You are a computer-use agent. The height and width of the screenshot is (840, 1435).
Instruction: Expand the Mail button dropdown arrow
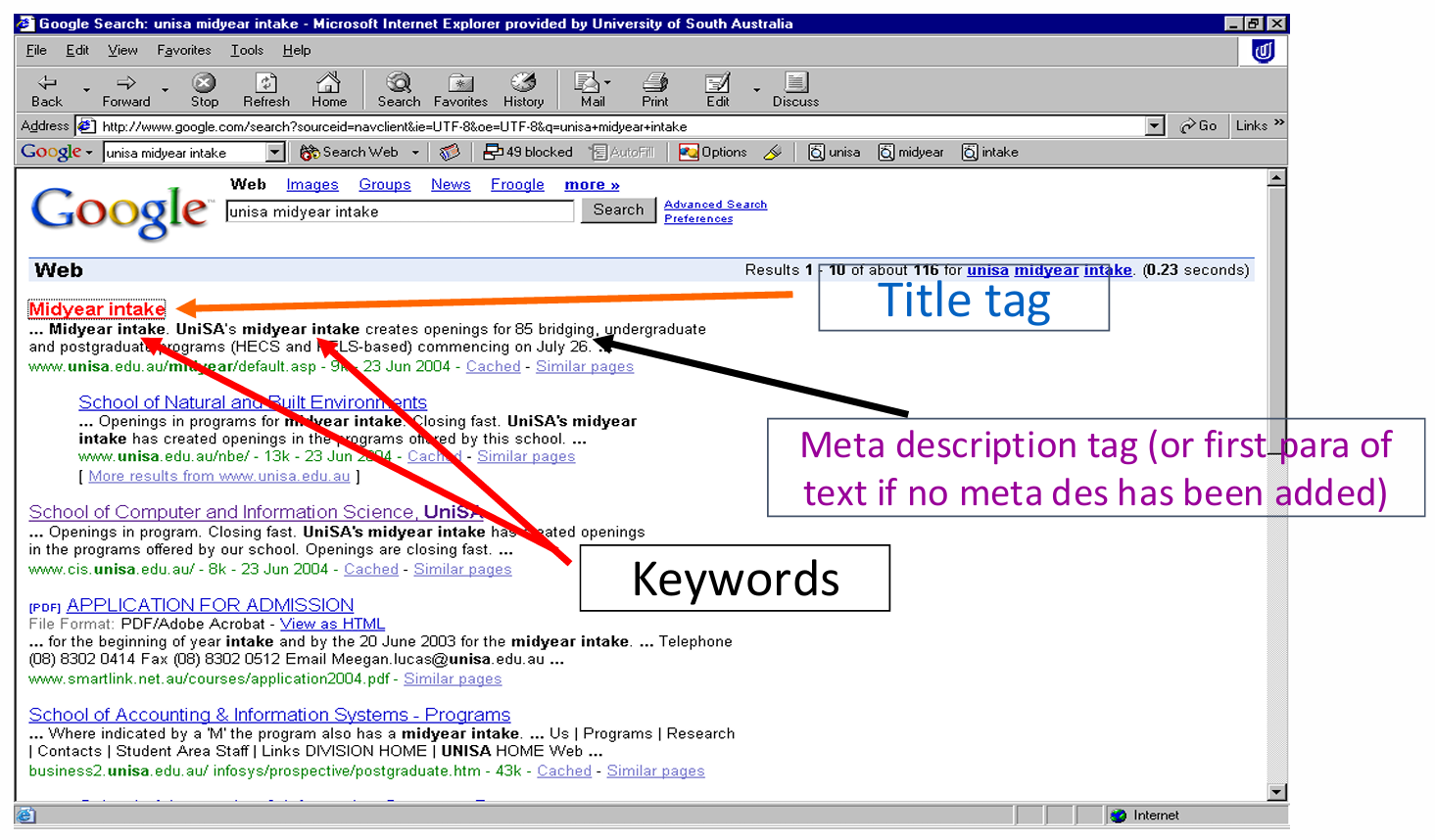[x=607, y=83]
